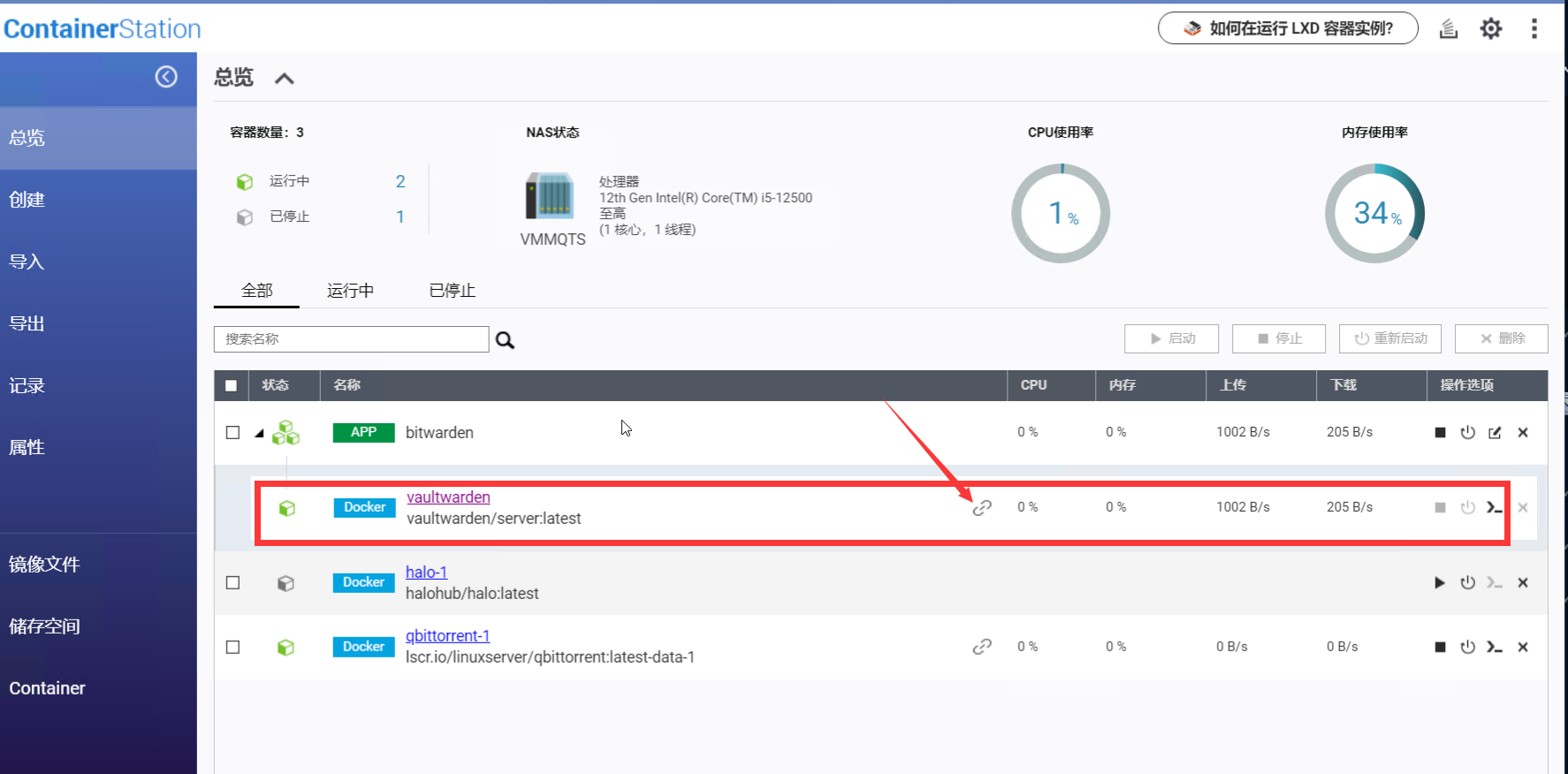This screenshot has height=774, width=1568.
Task: Open terminal for qbittorrent-1 container
Action: coord(1495,648)
